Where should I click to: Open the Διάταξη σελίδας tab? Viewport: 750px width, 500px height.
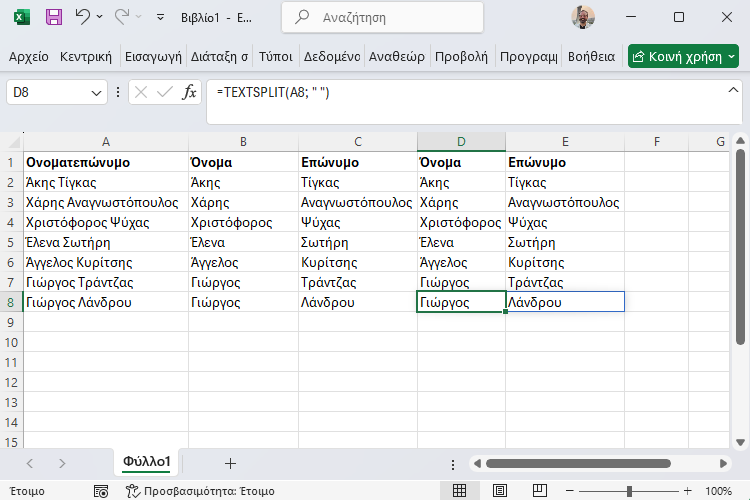point(220,56)
